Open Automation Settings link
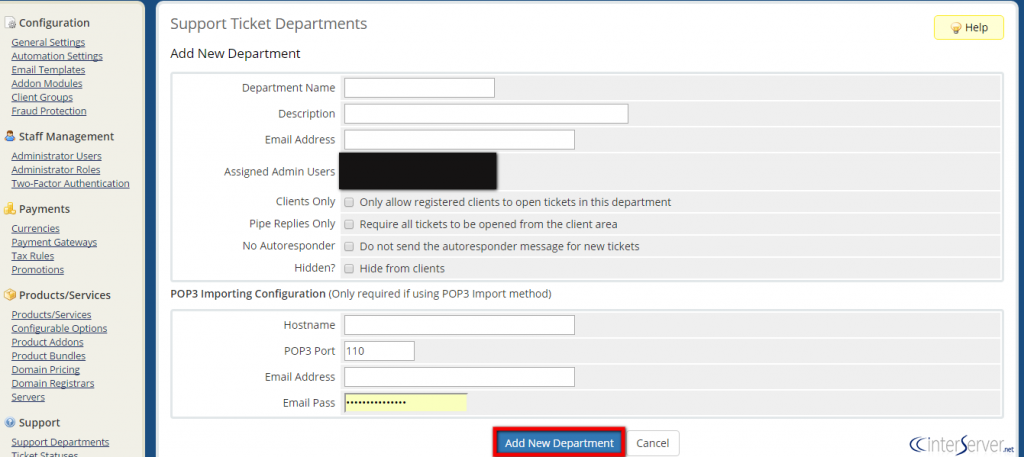1024x457 pixels. (x=57, y=56)
